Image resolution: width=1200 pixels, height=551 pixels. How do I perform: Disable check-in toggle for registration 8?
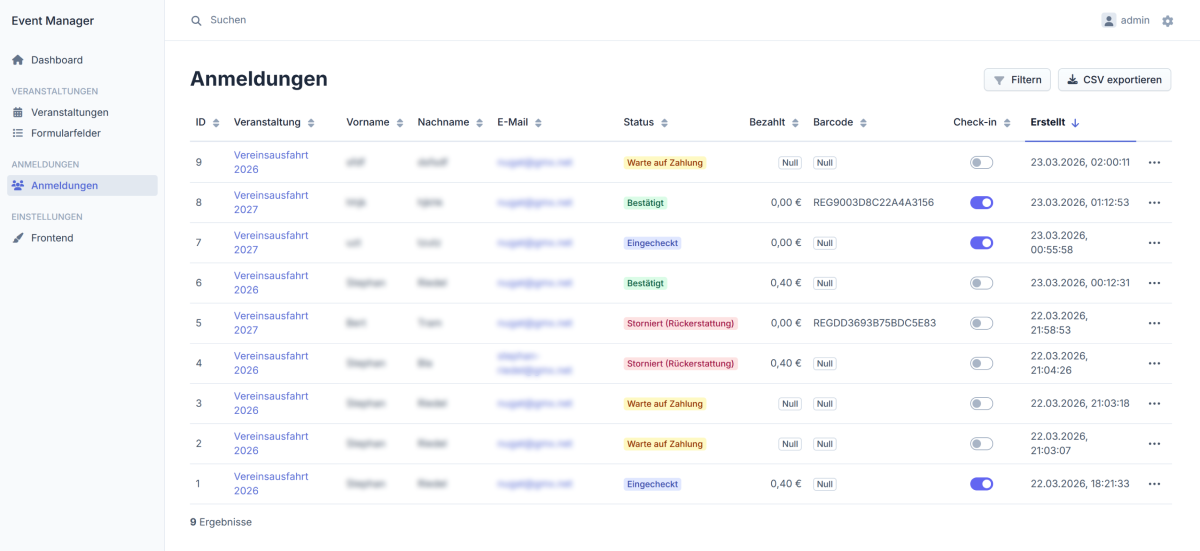click(x=981, y=202)
